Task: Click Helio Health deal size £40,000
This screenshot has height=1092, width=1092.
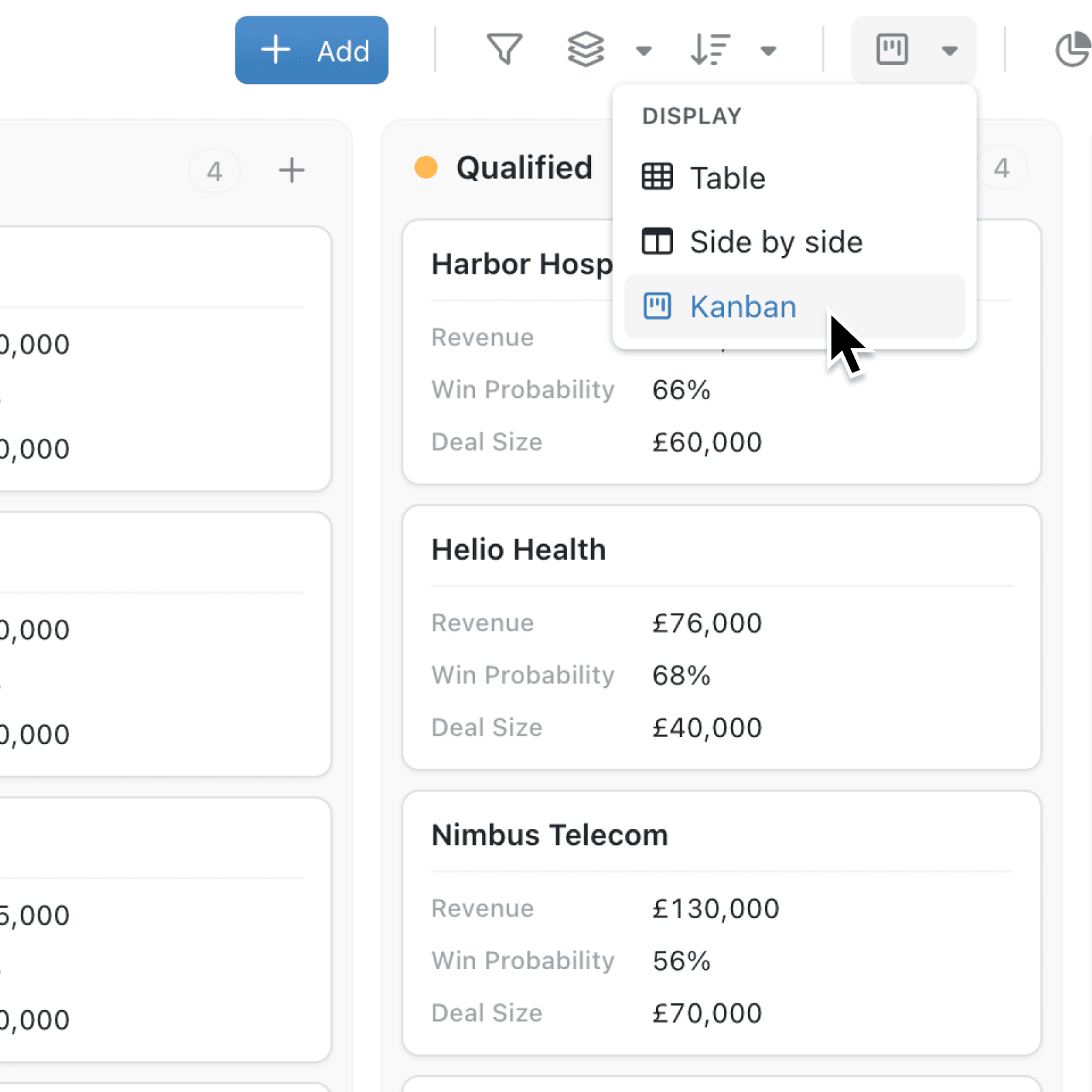Action: tap(707, 728)
